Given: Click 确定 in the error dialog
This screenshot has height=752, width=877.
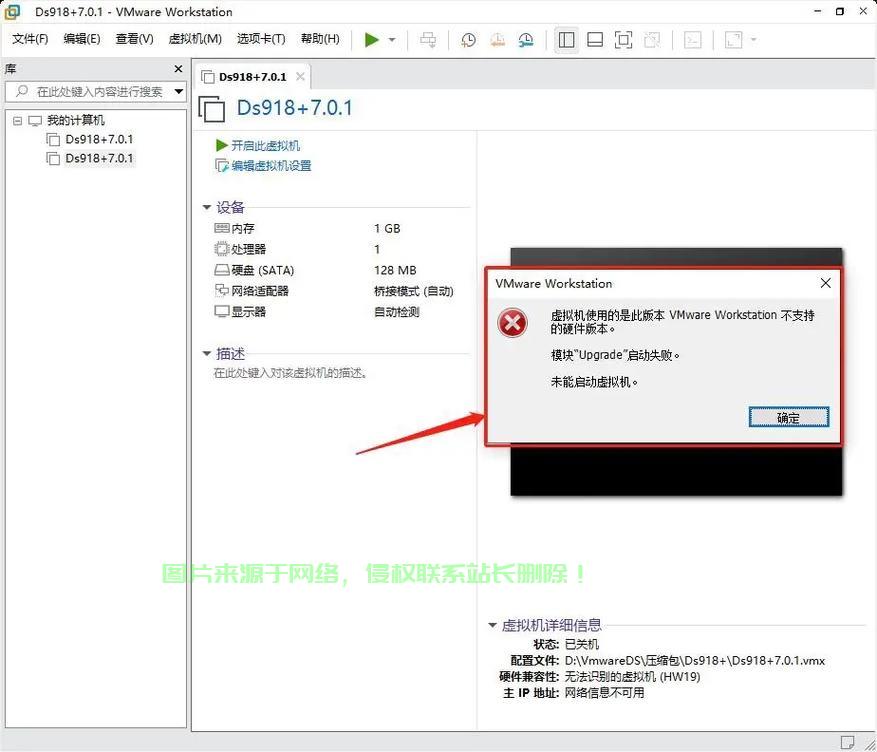Looking at the screenshot, I should tap(789, 418).
